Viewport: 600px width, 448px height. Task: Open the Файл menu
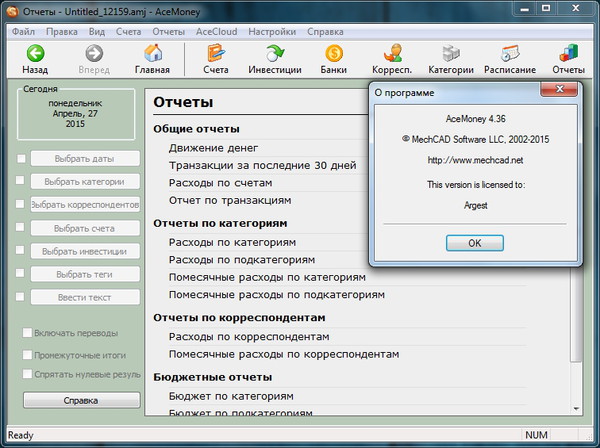point(25,31)
